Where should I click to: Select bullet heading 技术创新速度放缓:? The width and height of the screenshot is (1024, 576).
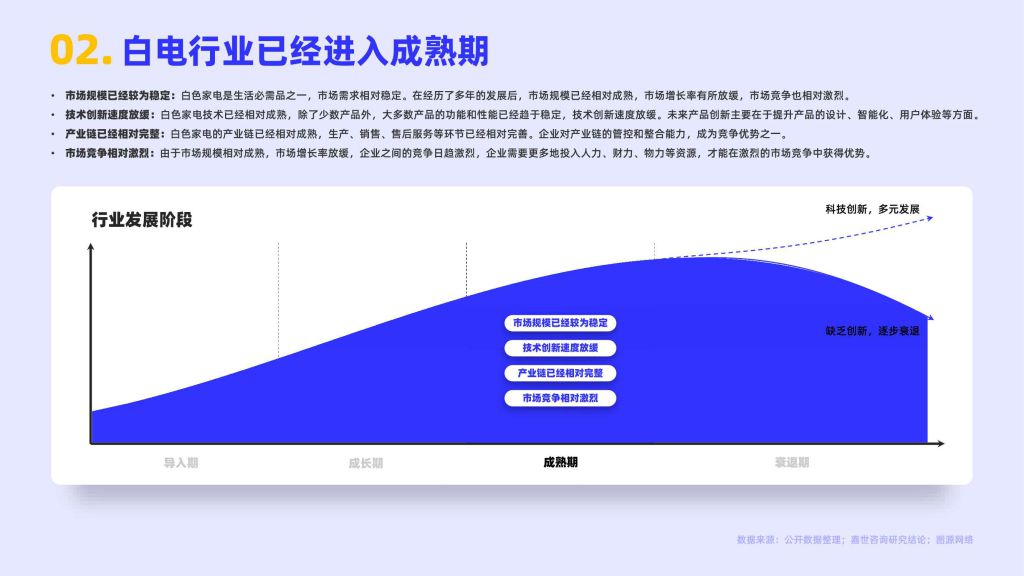pyautogui.click(x=110, y=115)
